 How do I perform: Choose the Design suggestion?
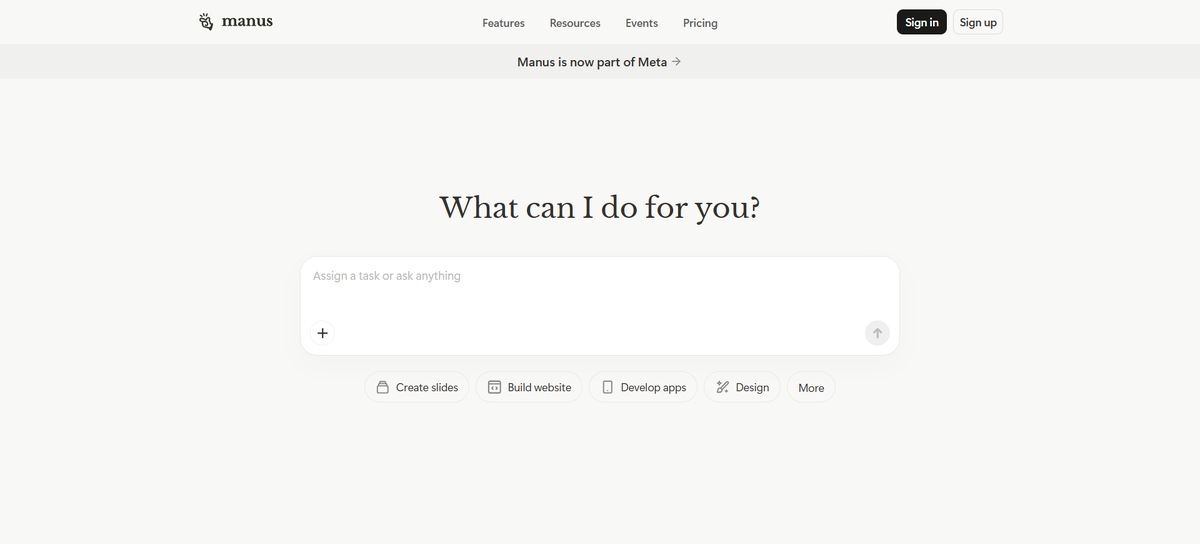(742, 387)
